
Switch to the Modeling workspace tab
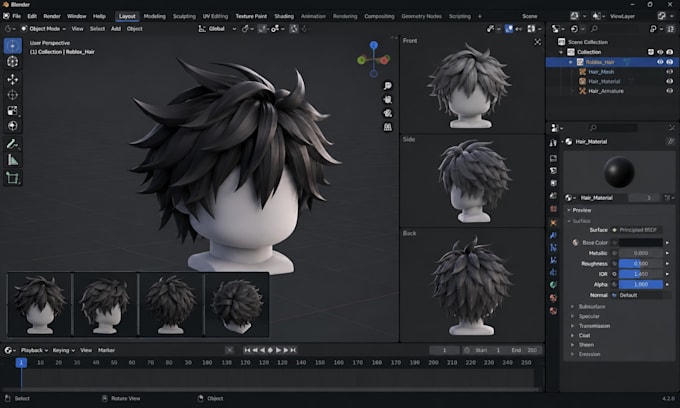click(x=154, y=16)
